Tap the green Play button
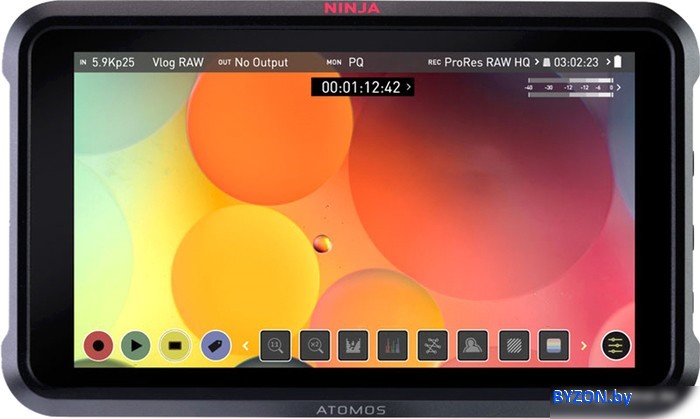 [x=136, y=345]
